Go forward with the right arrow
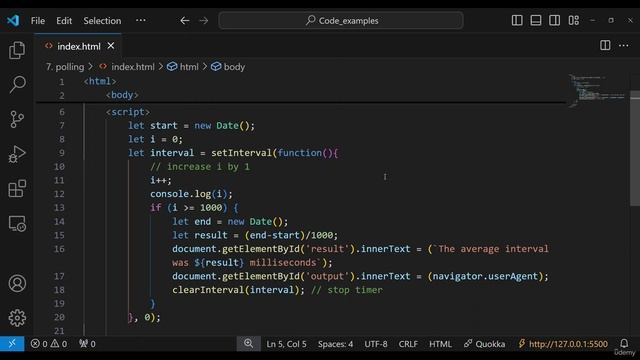The image size is (640, 360). coord(203,20)
